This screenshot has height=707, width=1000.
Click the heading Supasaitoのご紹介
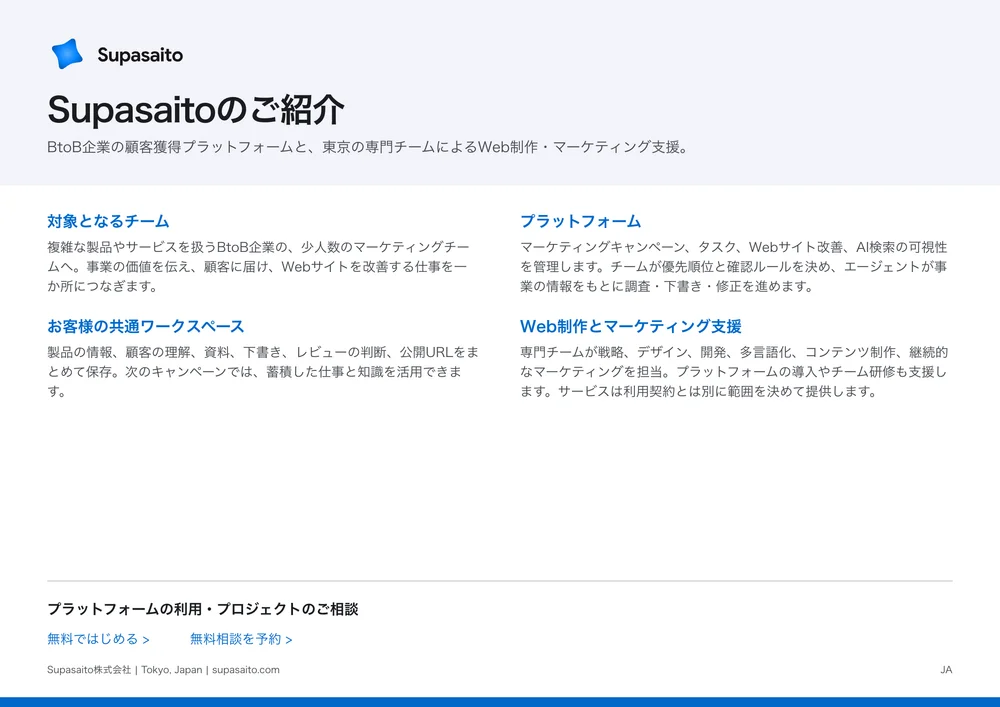coord(196,109)
